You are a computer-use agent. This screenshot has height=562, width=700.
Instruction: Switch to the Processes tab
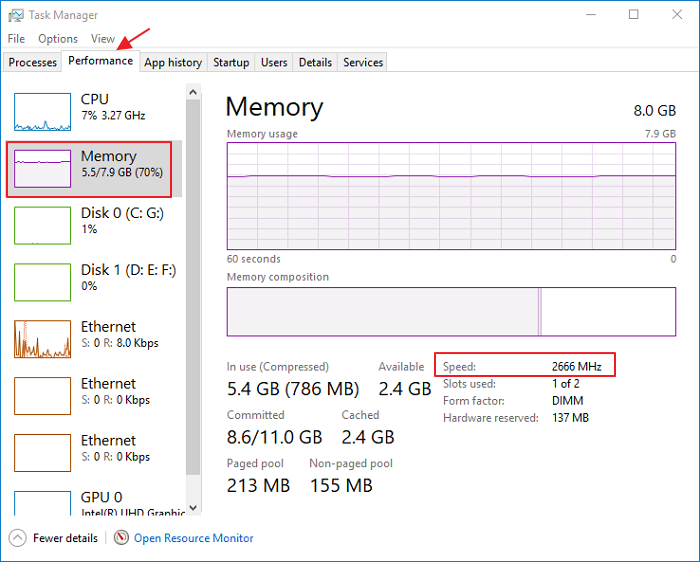click(33, 62)
